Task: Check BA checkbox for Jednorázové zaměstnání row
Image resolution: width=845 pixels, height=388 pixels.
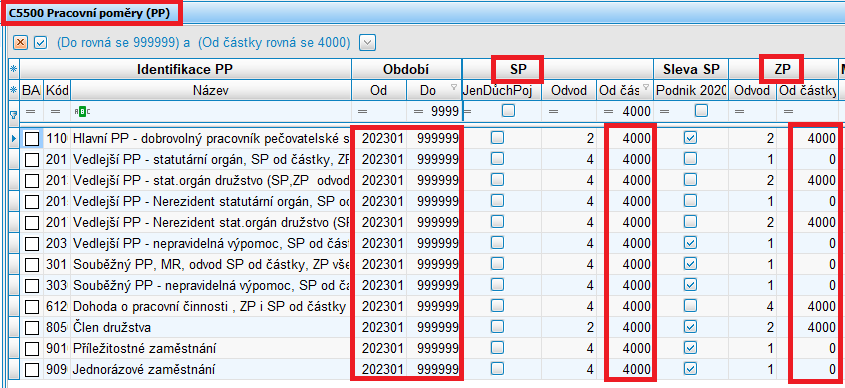Action: (x=32, y=370)
